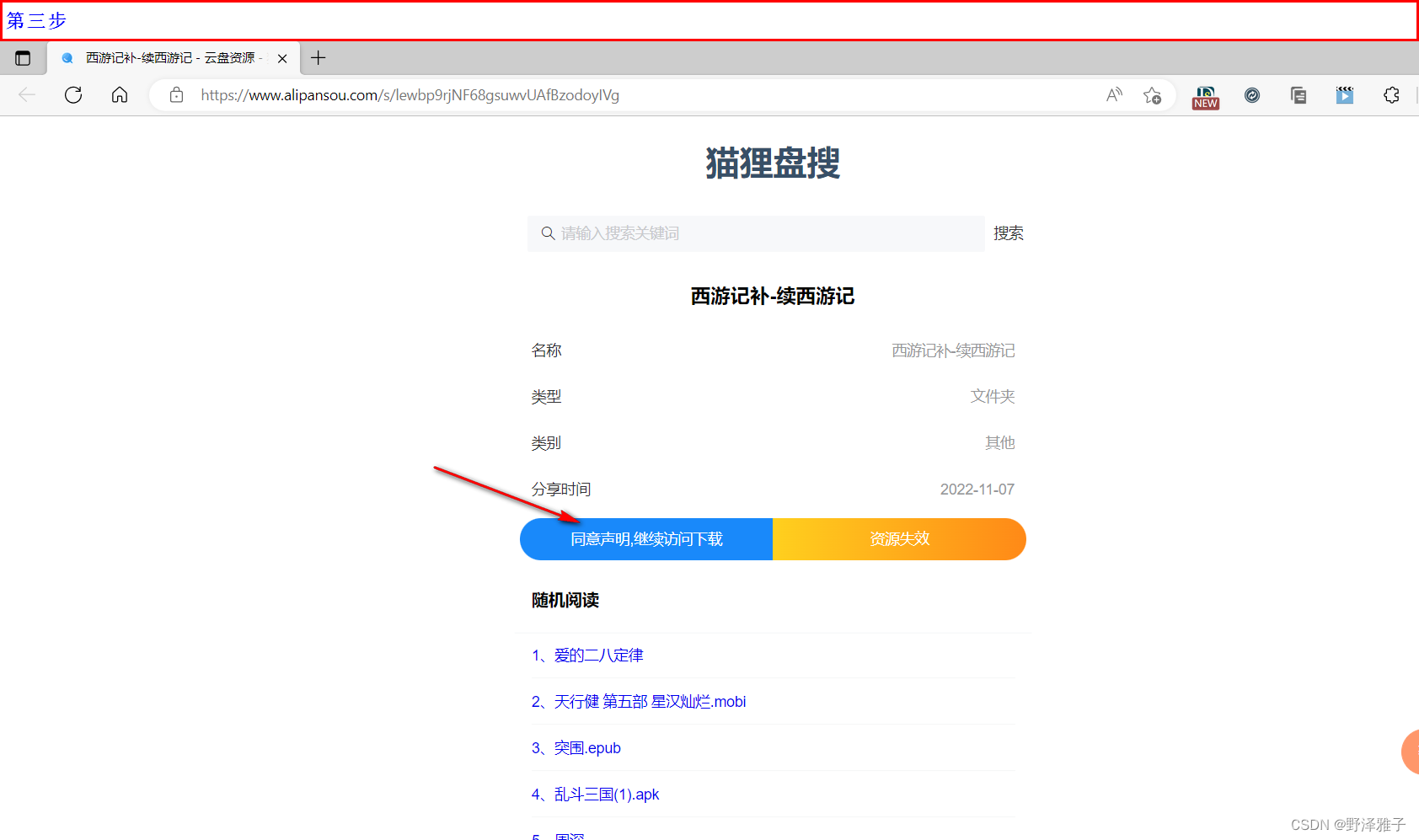Open link 3、突围.epub
This screenshot has width=1419, height=840.
click(x=576, y=748)
